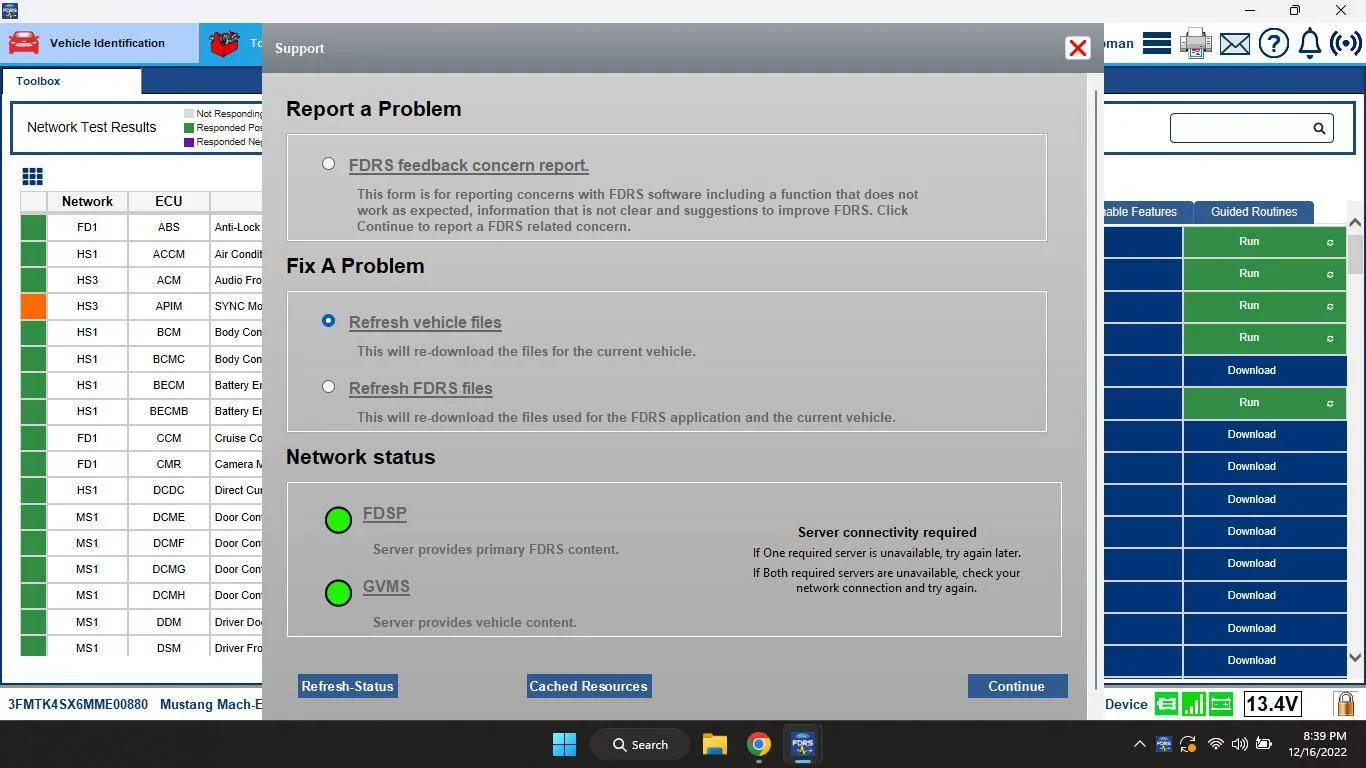Screen dimensions: 1366x768
Task: Open the notifications bell icon
Action: click(x=1310, y=43)
